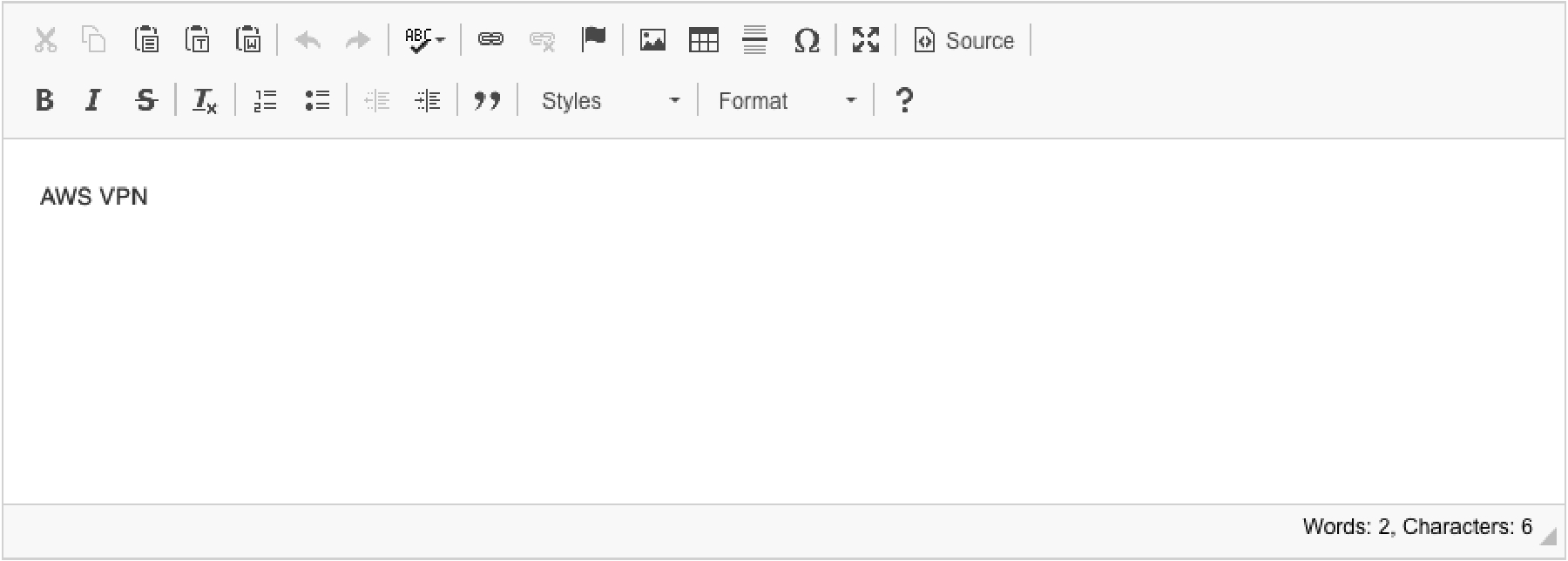Insert an anchor using the flag icon
The width and height of the screenshot is (1568, 561).
[x=594, y=40]
